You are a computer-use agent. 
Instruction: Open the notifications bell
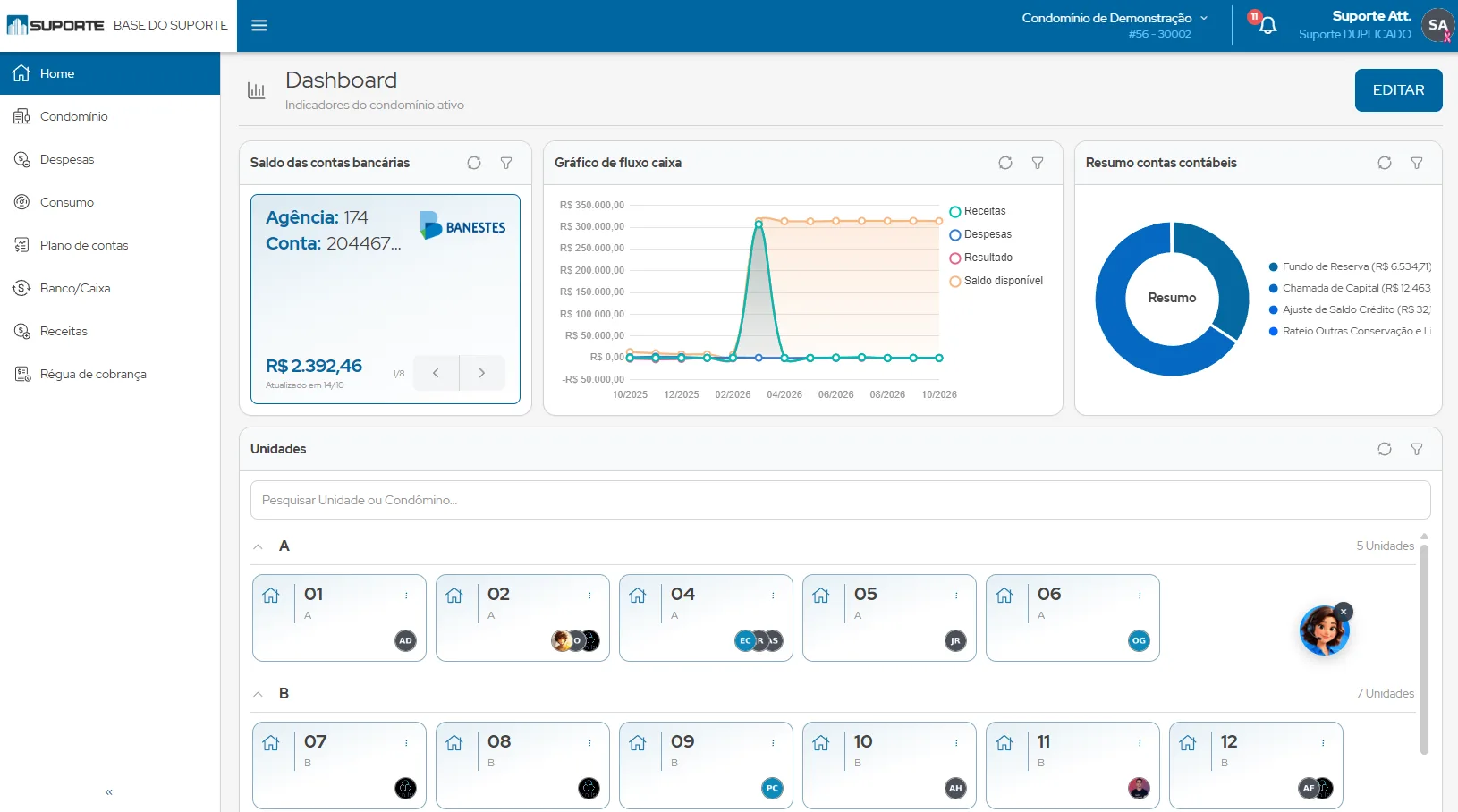point(1267,25)
